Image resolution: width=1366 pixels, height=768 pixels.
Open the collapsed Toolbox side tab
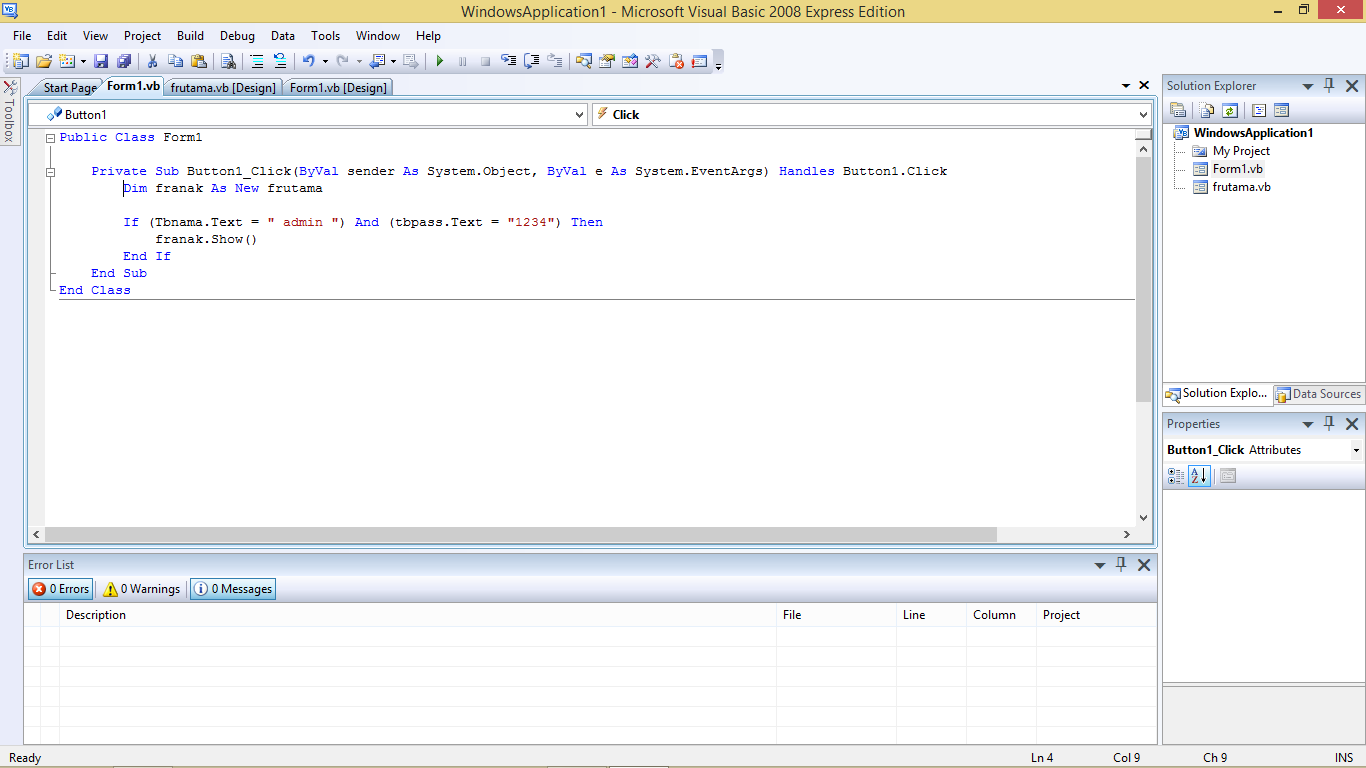tap(10, 111)
